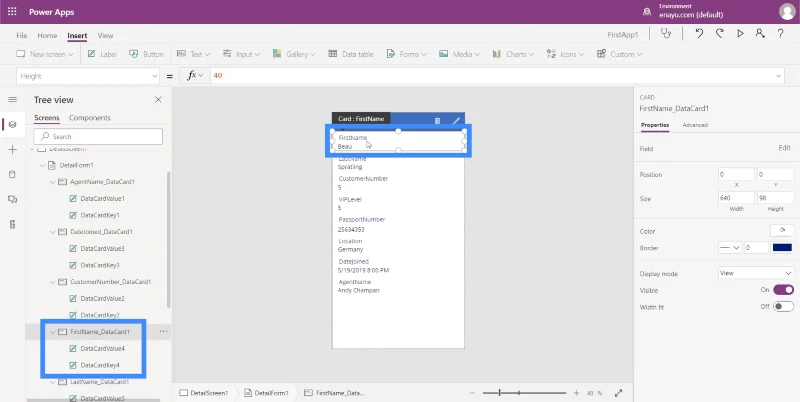The height and width of the screenshot is (402, 800).
Task: Open the Help question mark
Action: pos(780,34)
